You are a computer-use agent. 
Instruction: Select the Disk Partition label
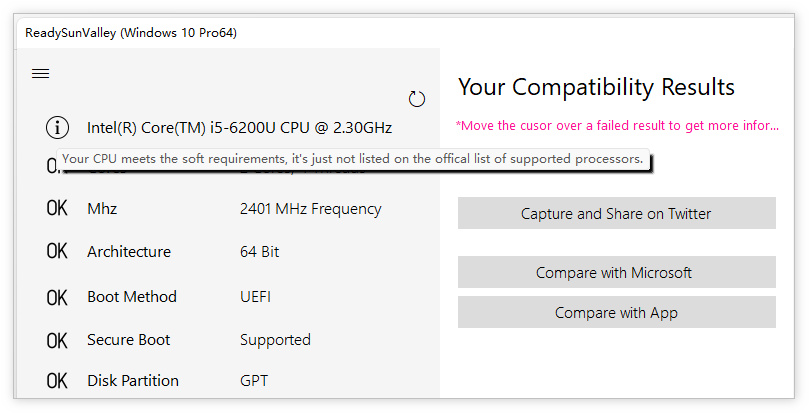(x=133, y=381)
